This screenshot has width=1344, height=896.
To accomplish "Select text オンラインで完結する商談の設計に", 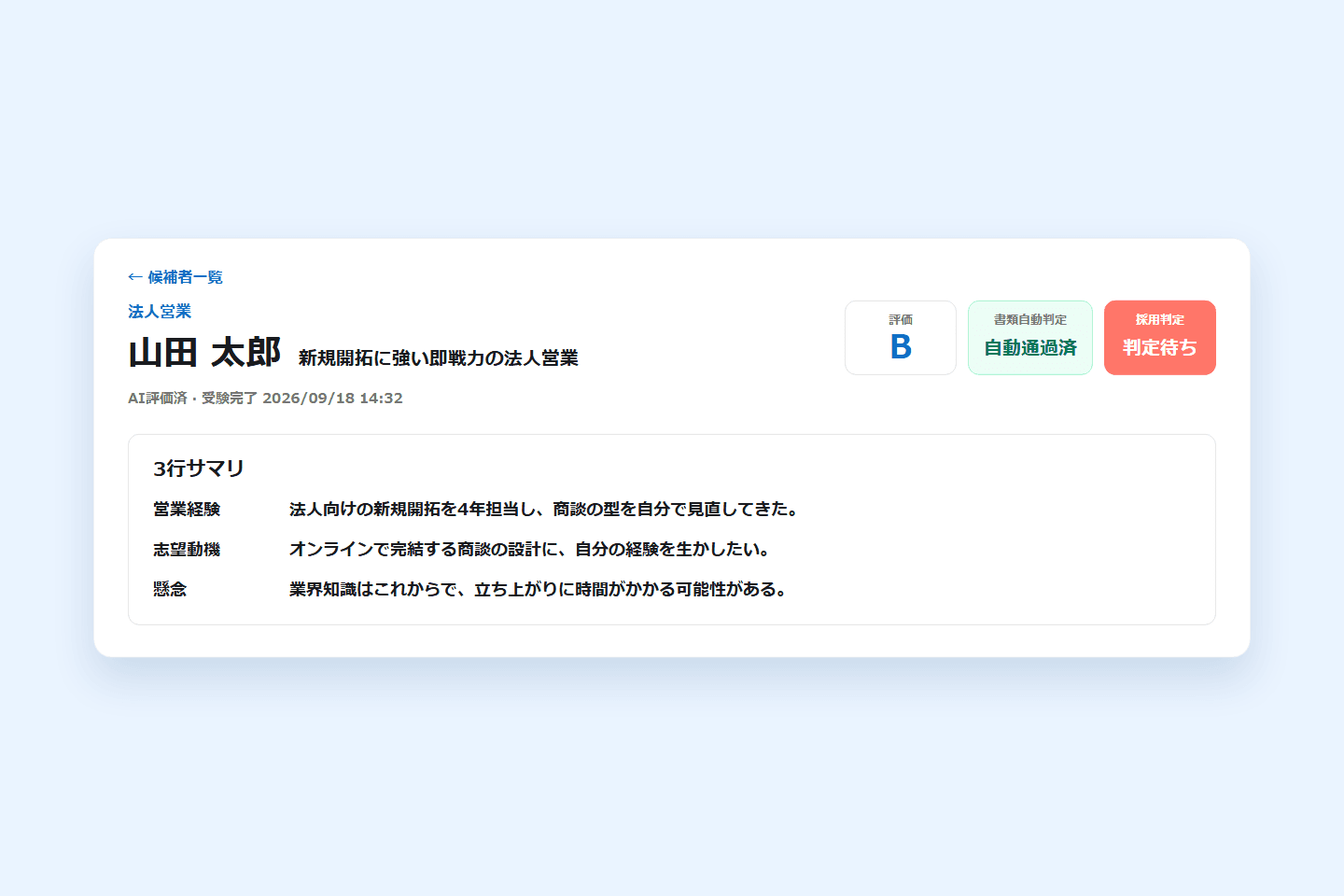I will click(x=423, y=550).
